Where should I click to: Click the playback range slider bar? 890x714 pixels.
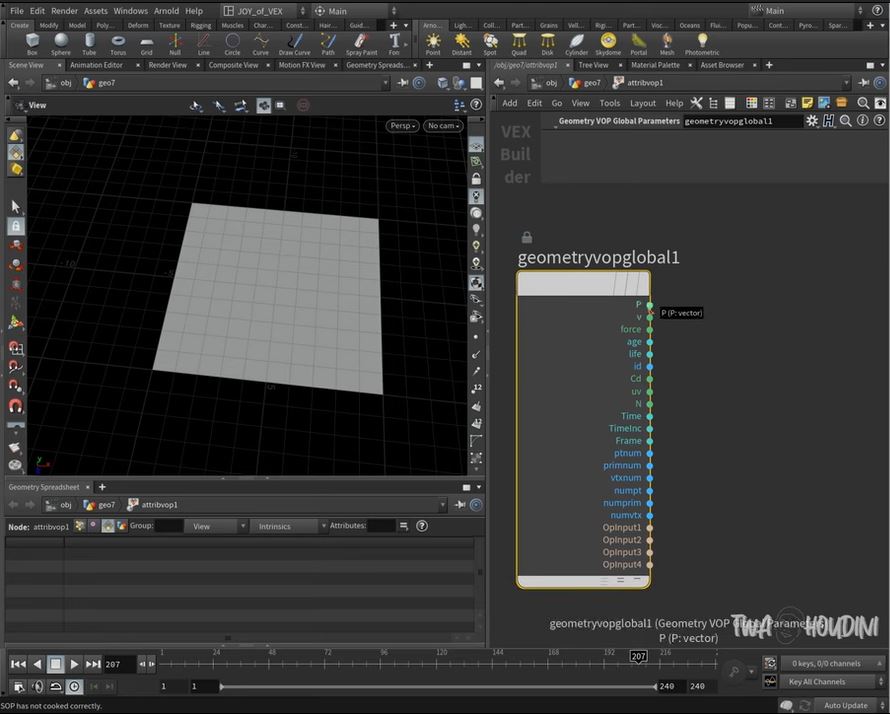[438, 687]
